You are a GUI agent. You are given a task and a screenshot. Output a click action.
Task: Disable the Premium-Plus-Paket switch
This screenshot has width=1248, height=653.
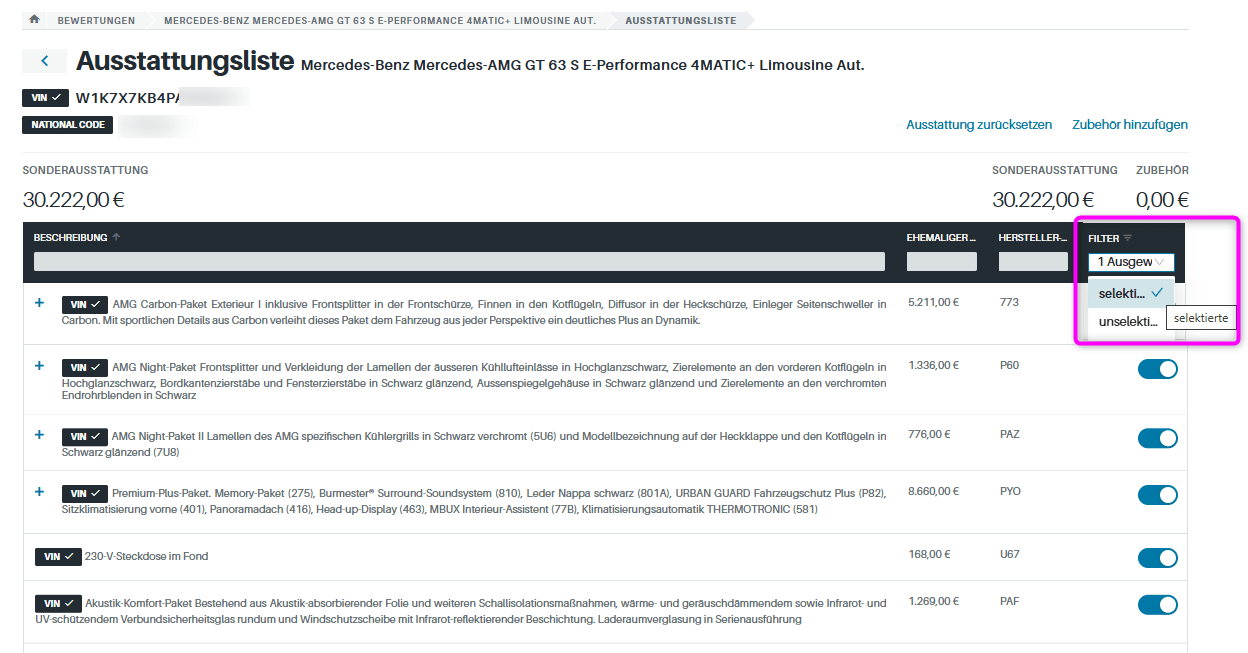1158,495
